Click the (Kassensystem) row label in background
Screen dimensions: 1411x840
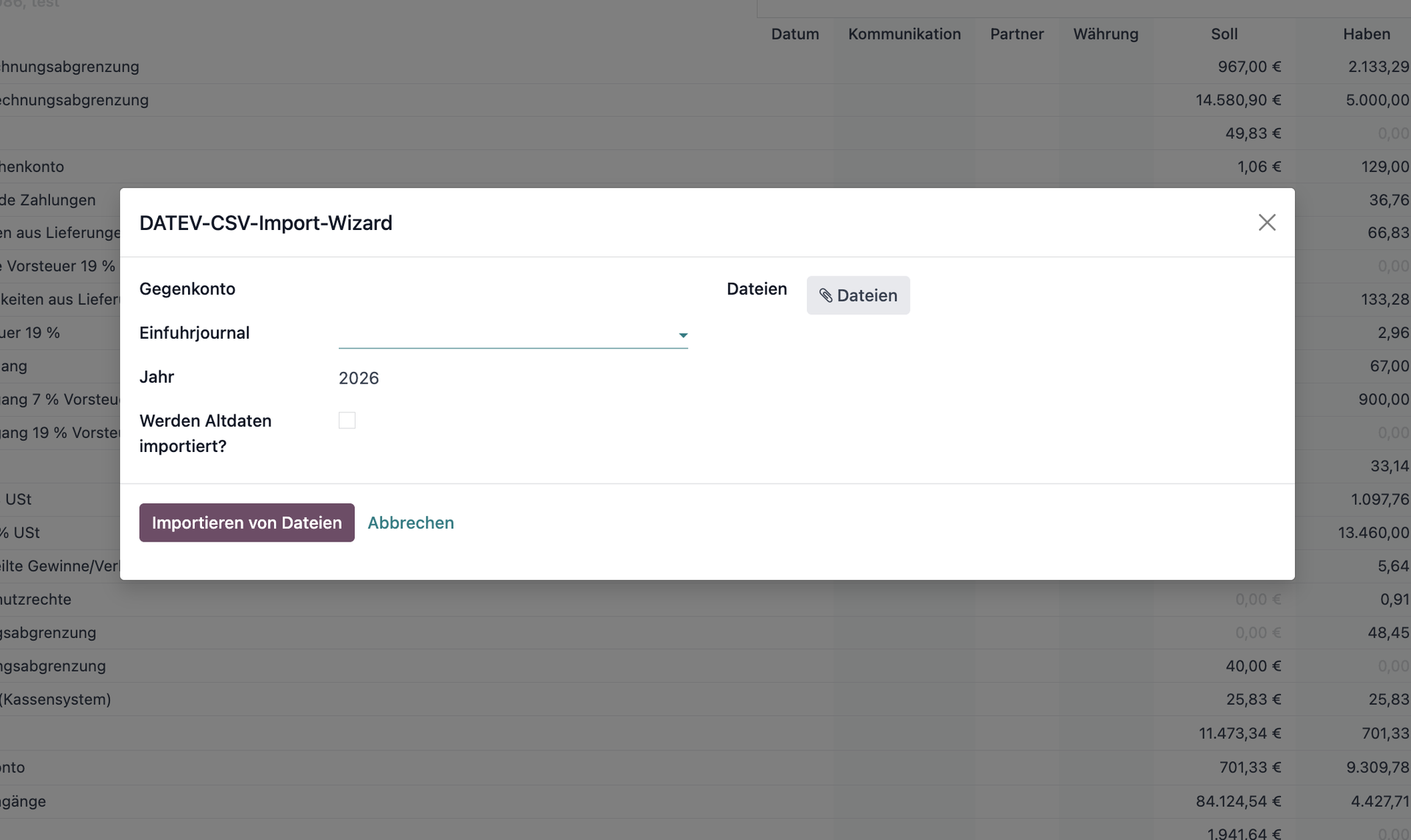coord(56,700)
